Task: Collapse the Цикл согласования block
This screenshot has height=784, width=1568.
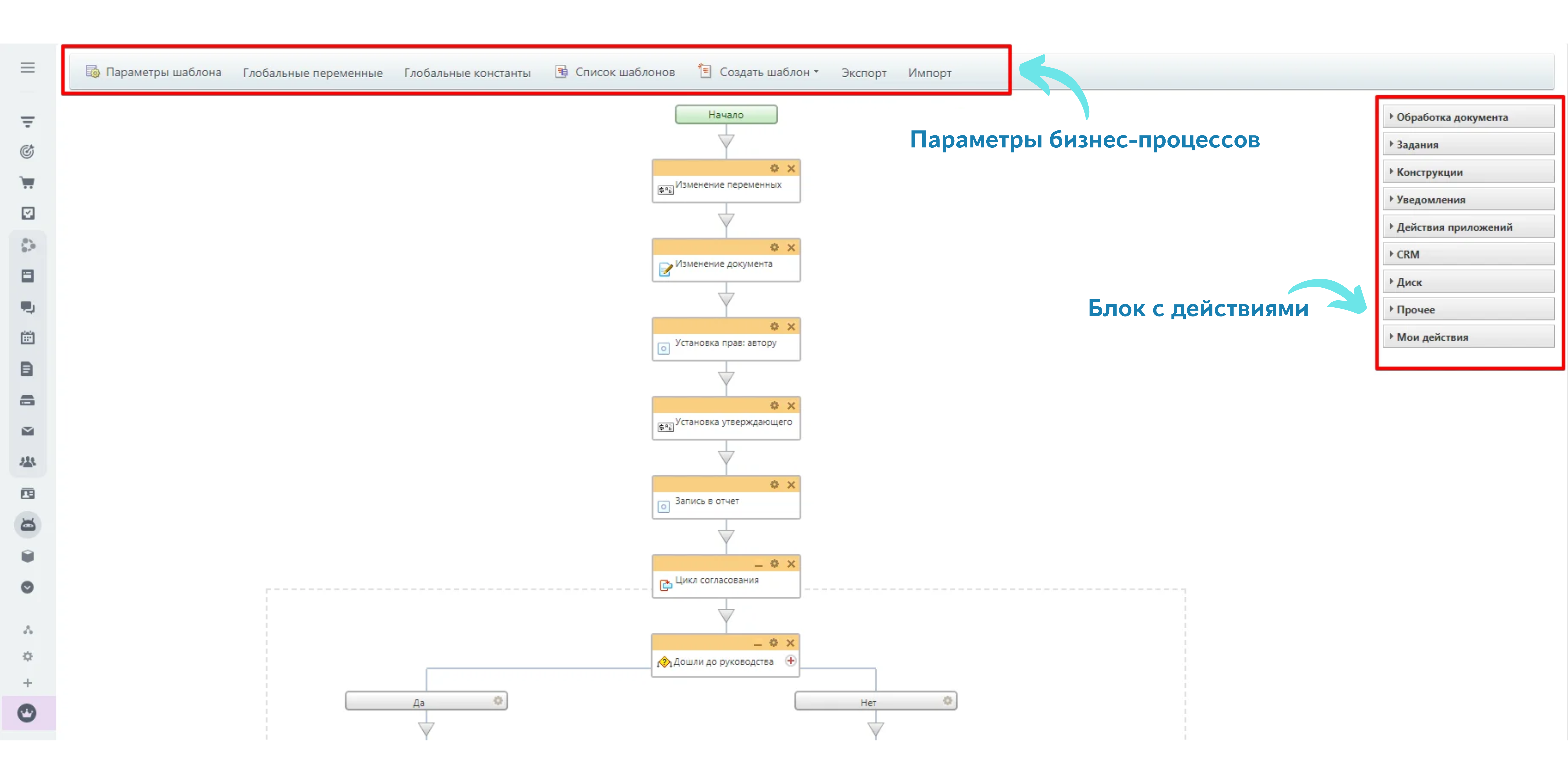Action: [x=758, y=565]
